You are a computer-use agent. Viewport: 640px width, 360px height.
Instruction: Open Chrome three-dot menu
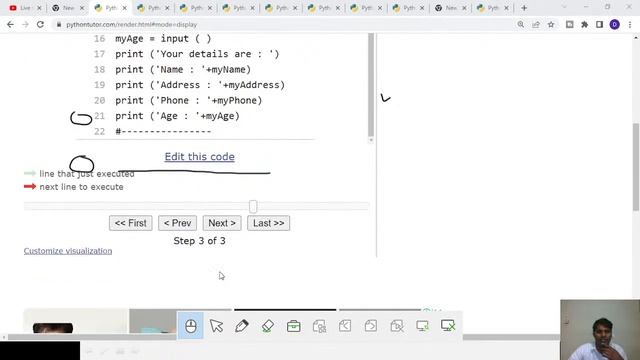point(630,24)
